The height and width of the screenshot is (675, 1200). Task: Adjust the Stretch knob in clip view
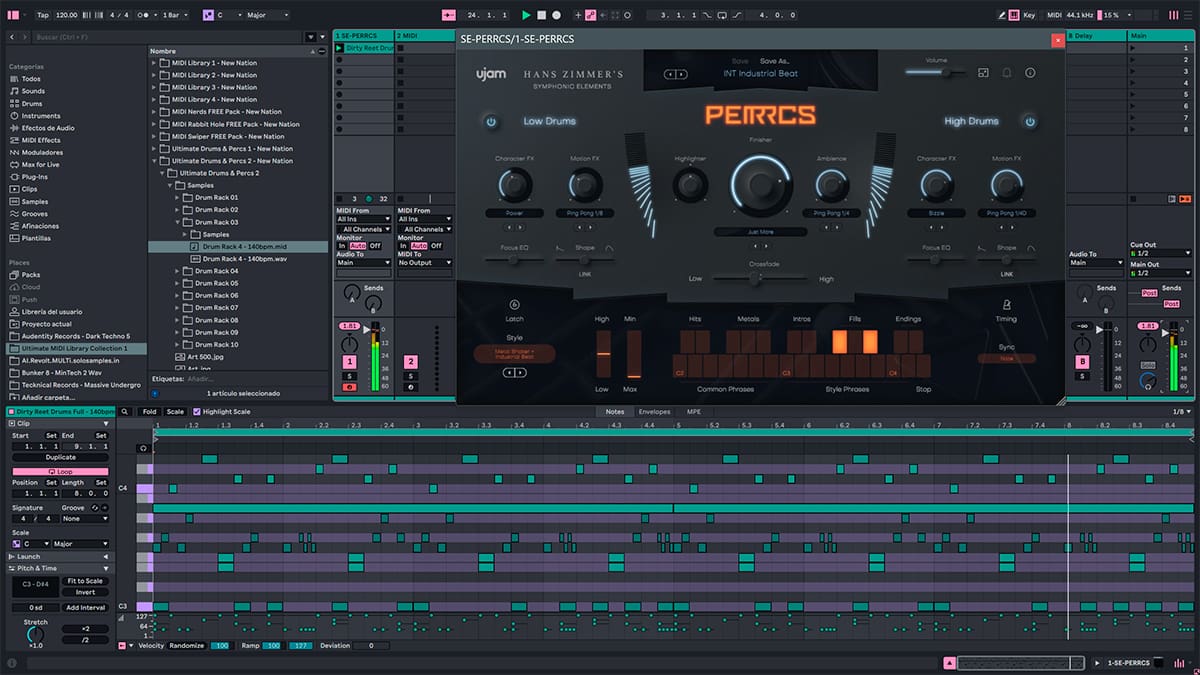pyautogui.click(x=35, y=633)
